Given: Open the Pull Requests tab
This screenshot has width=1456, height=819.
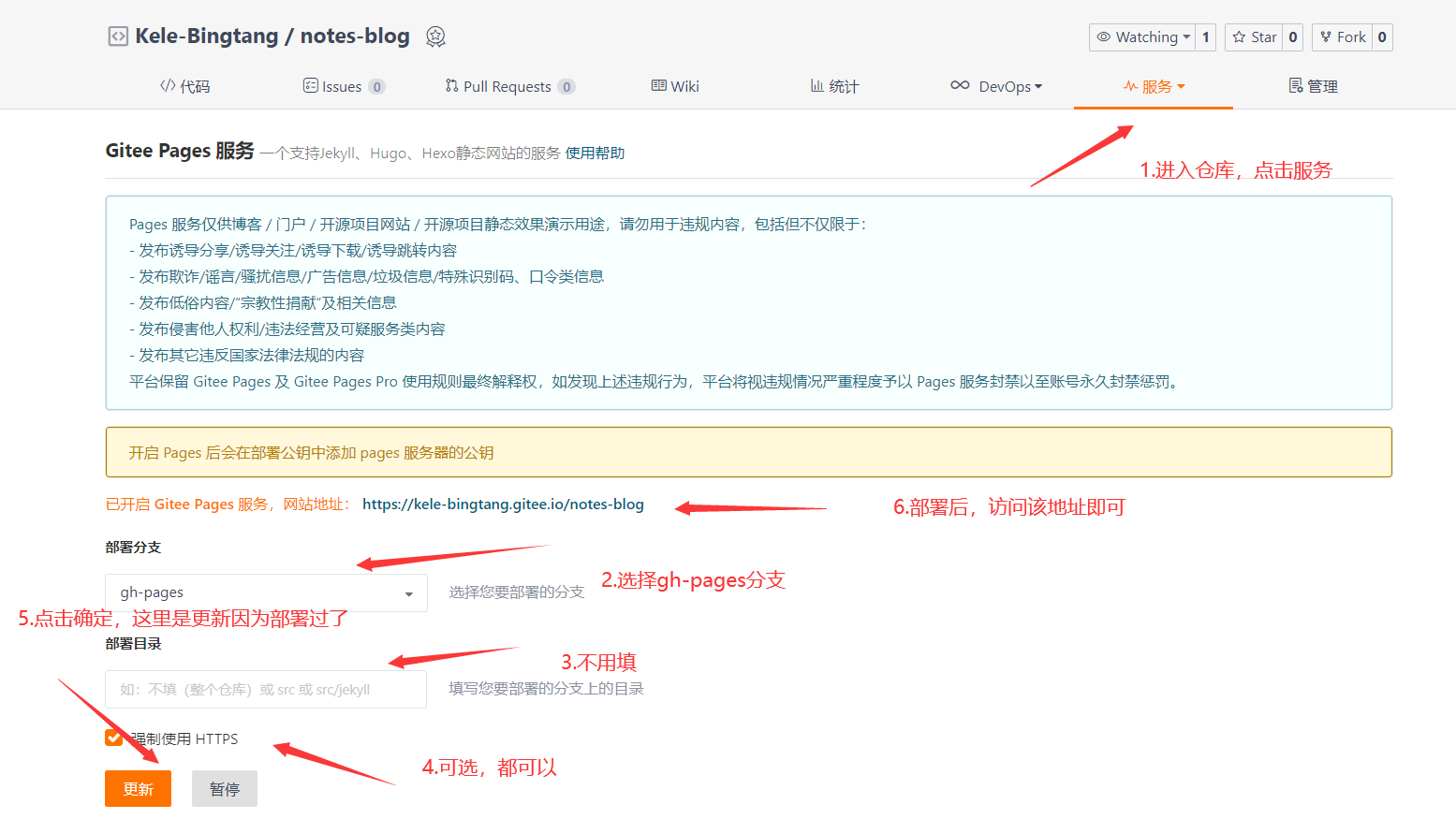Looking at the screenshot, I should (510, 86).
